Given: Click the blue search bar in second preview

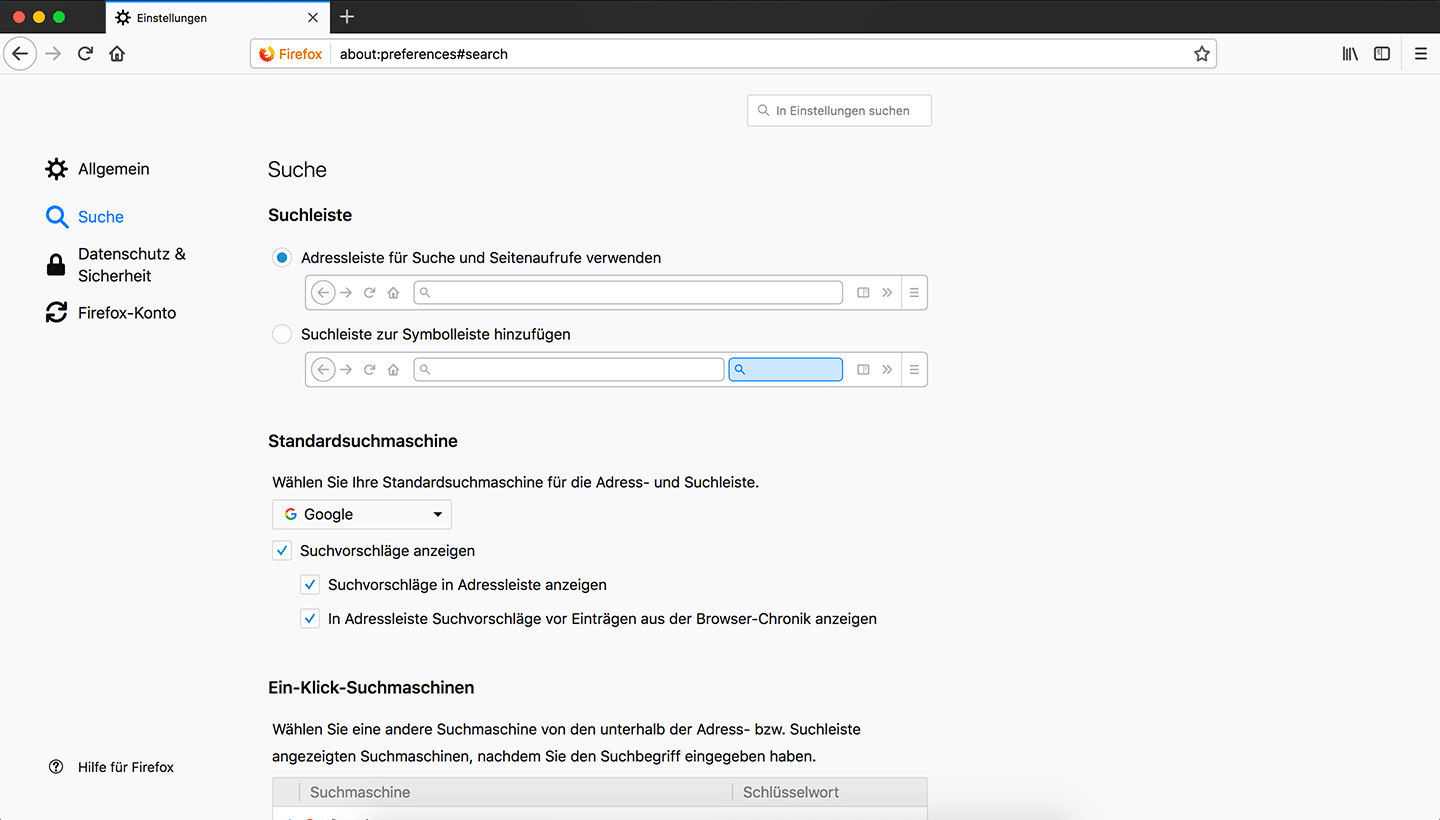Looking at the screenshot, I should click(x=785, y=370).
